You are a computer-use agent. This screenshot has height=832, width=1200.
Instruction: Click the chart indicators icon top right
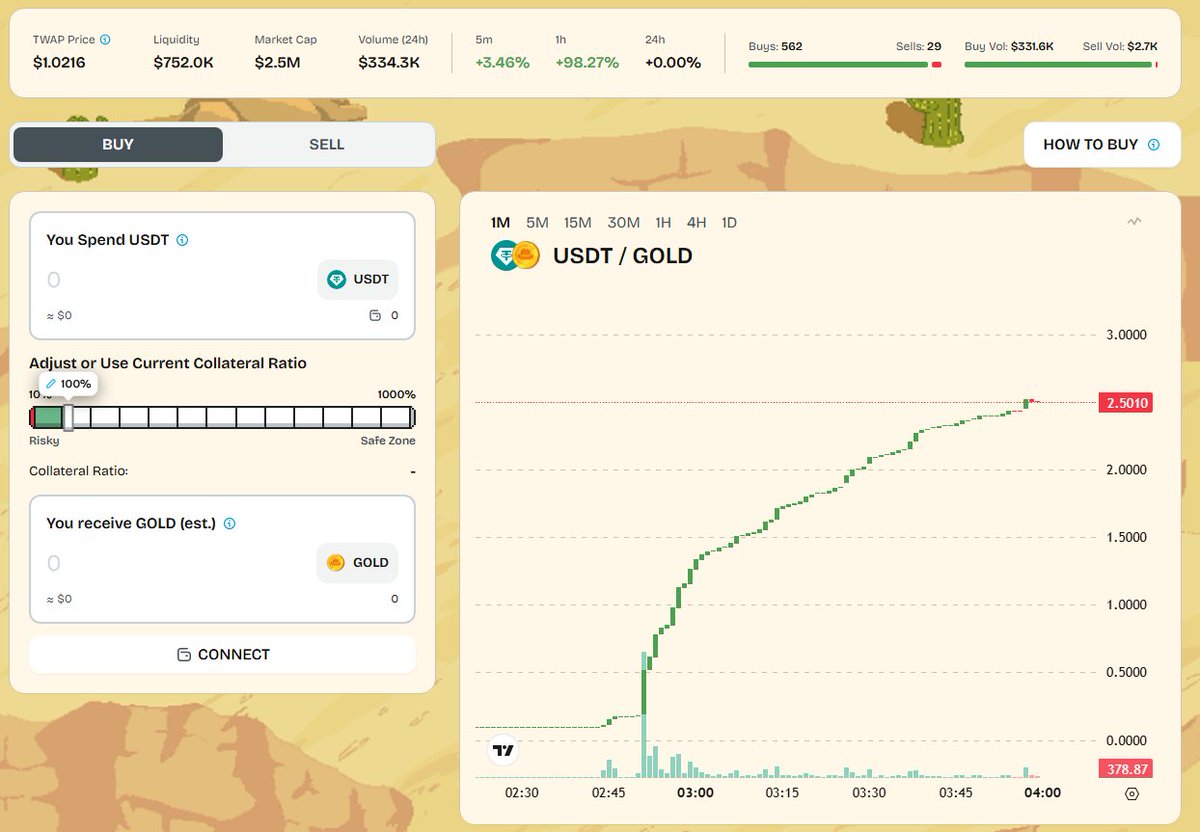click(x=1133, y=222)
